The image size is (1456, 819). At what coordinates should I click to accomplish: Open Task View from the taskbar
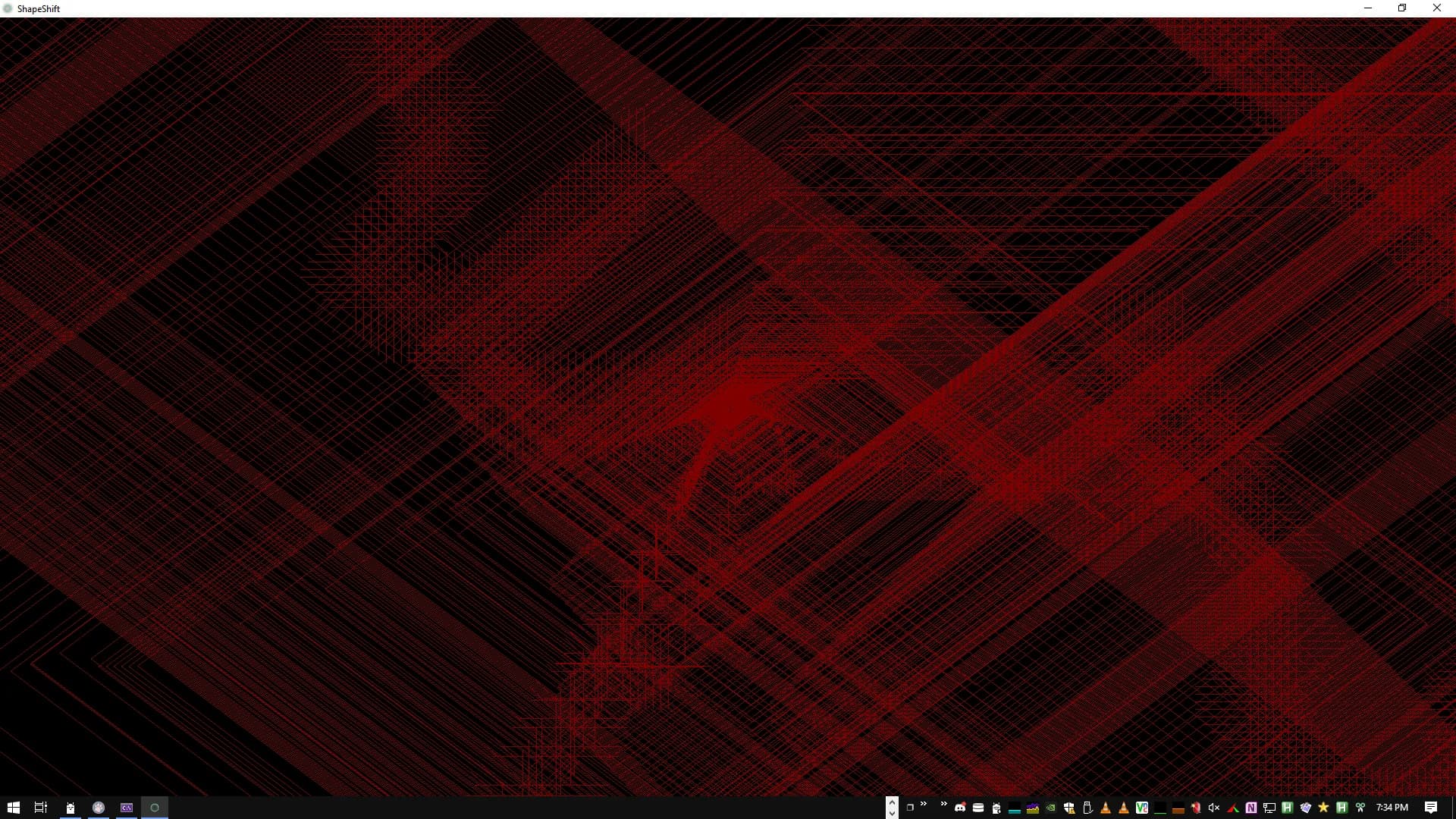coord(41,808)
